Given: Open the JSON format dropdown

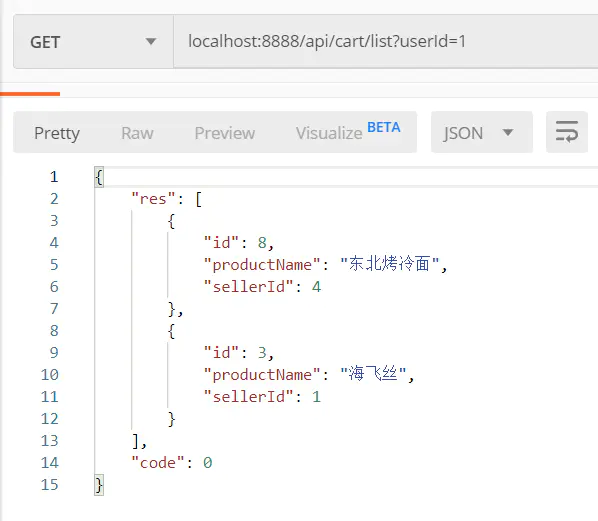Looking at the screenshot, I should (482, 132).
